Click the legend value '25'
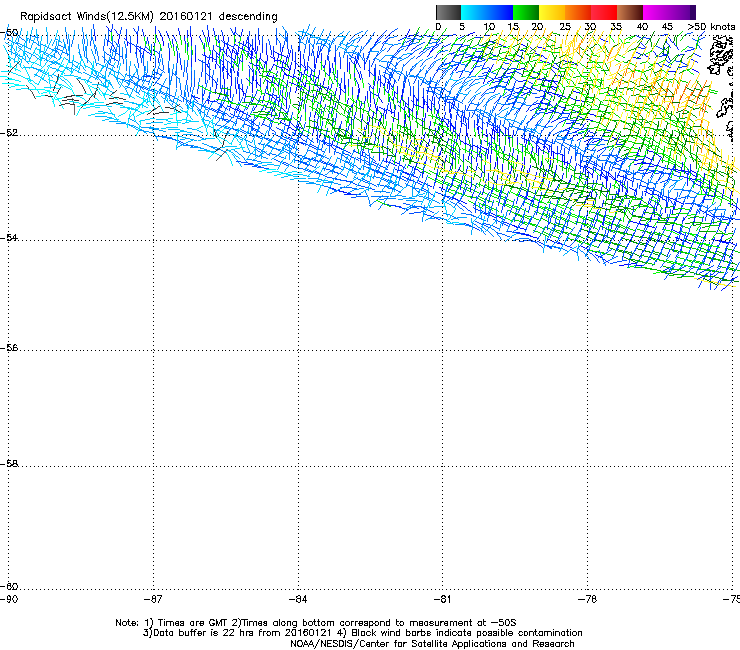The image size is (740, 650). pyautogui.click(x=565, y=27)
